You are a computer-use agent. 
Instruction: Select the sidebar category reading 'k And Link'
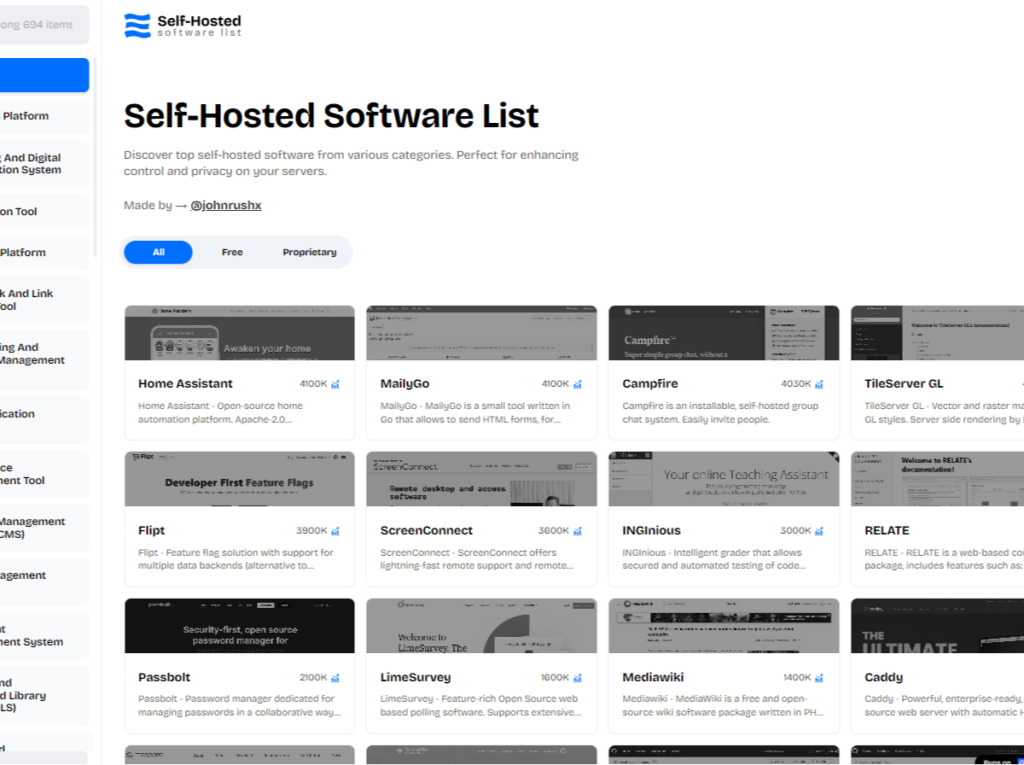(x=44, y=300)
